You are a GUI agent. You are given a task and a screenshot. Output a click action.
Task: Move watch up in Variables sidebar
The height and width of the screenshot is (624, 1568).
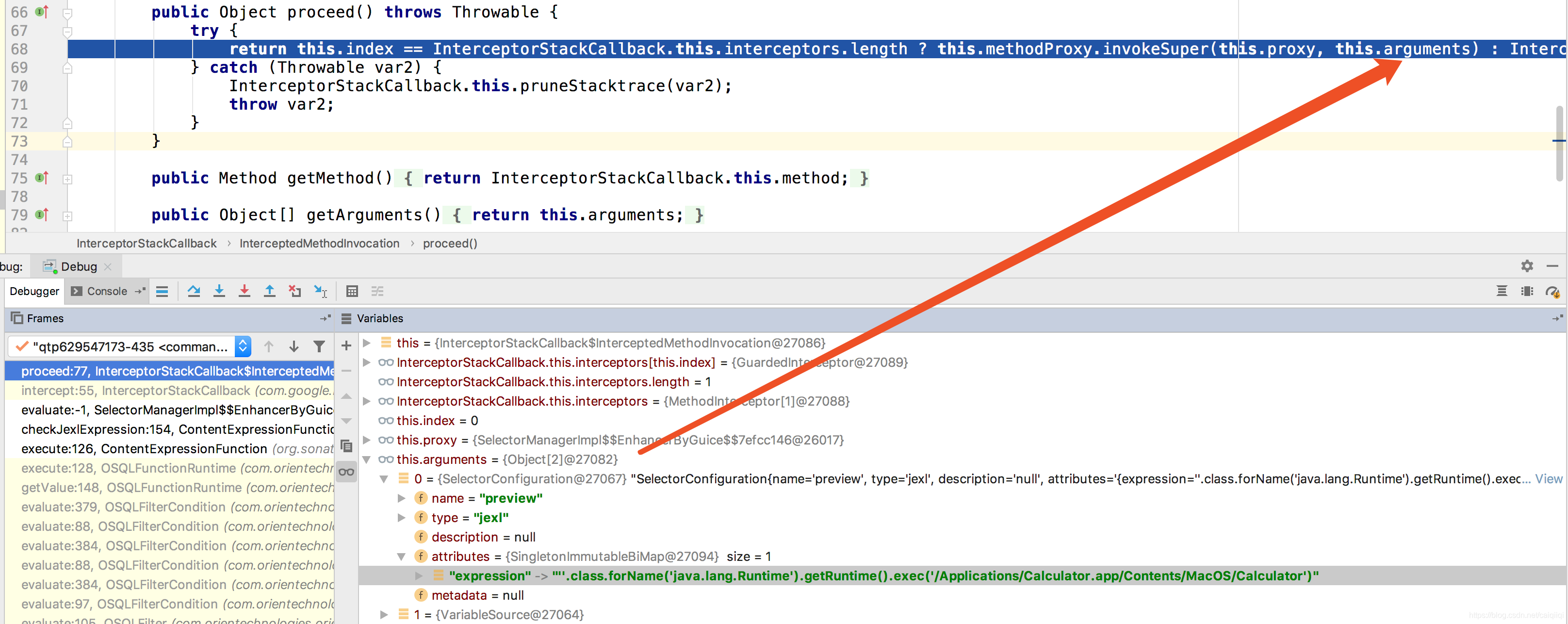(346, 396)
